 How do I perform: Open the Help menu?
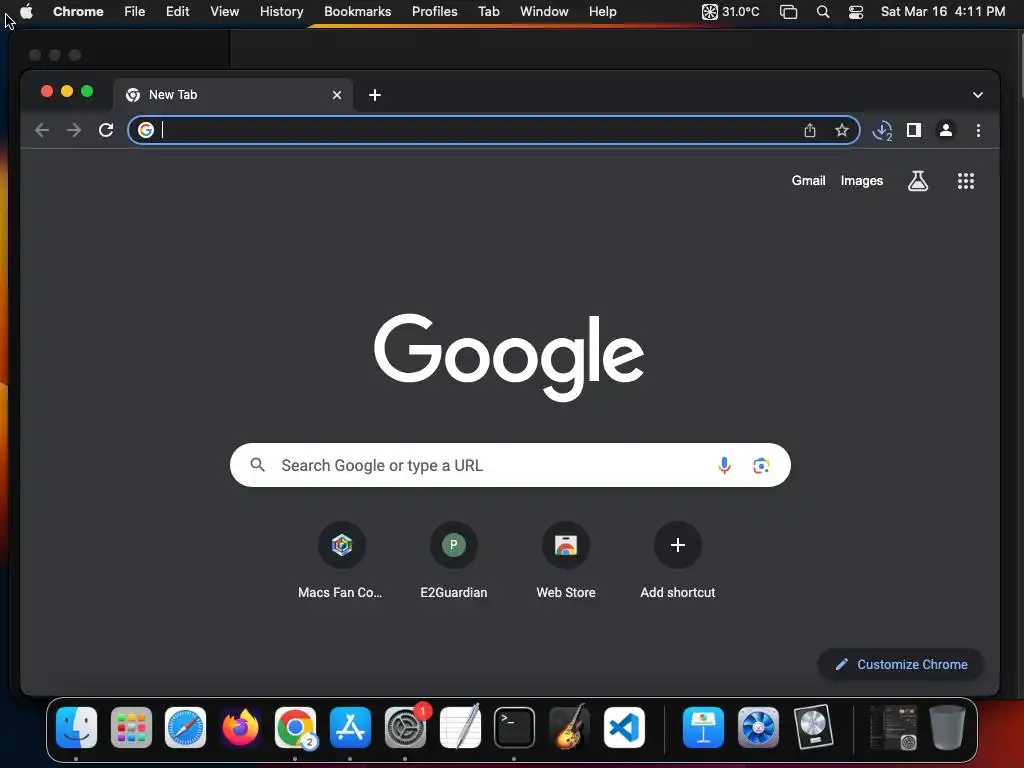602,12
